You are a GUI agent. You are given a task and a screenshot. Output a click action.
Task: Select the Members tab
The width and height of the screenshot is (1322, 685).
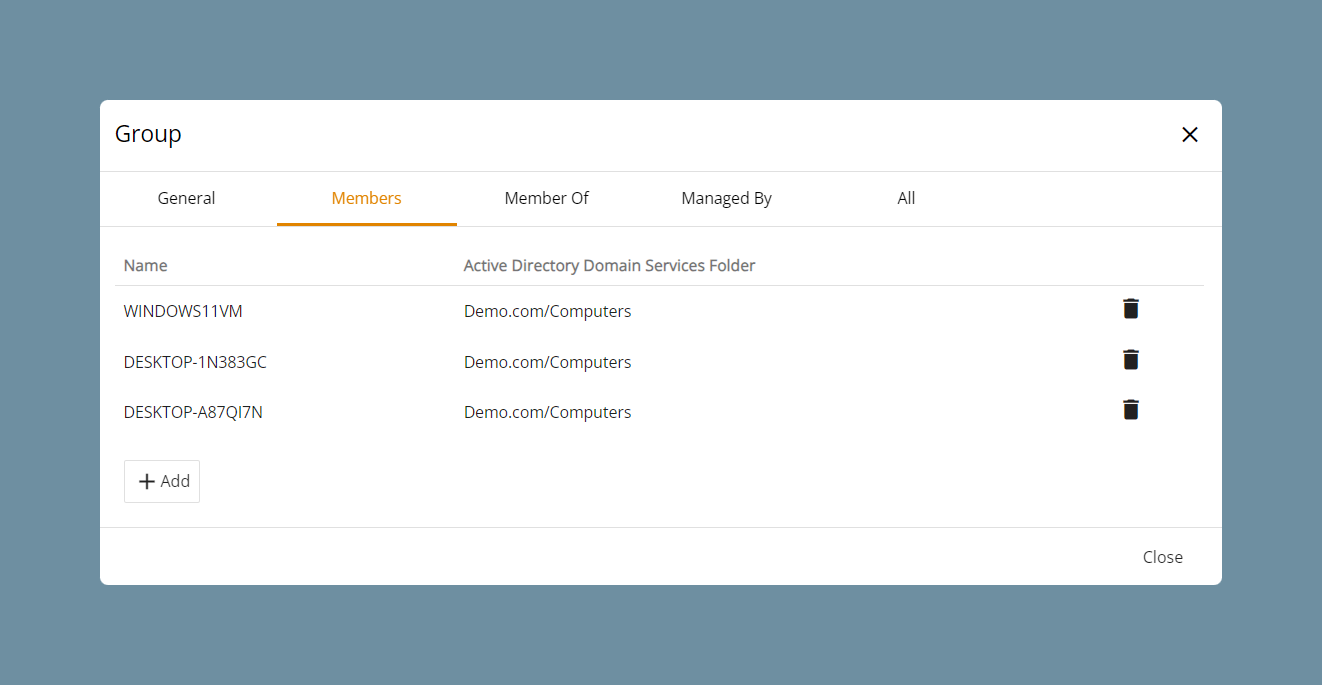[x=367, y=198]
